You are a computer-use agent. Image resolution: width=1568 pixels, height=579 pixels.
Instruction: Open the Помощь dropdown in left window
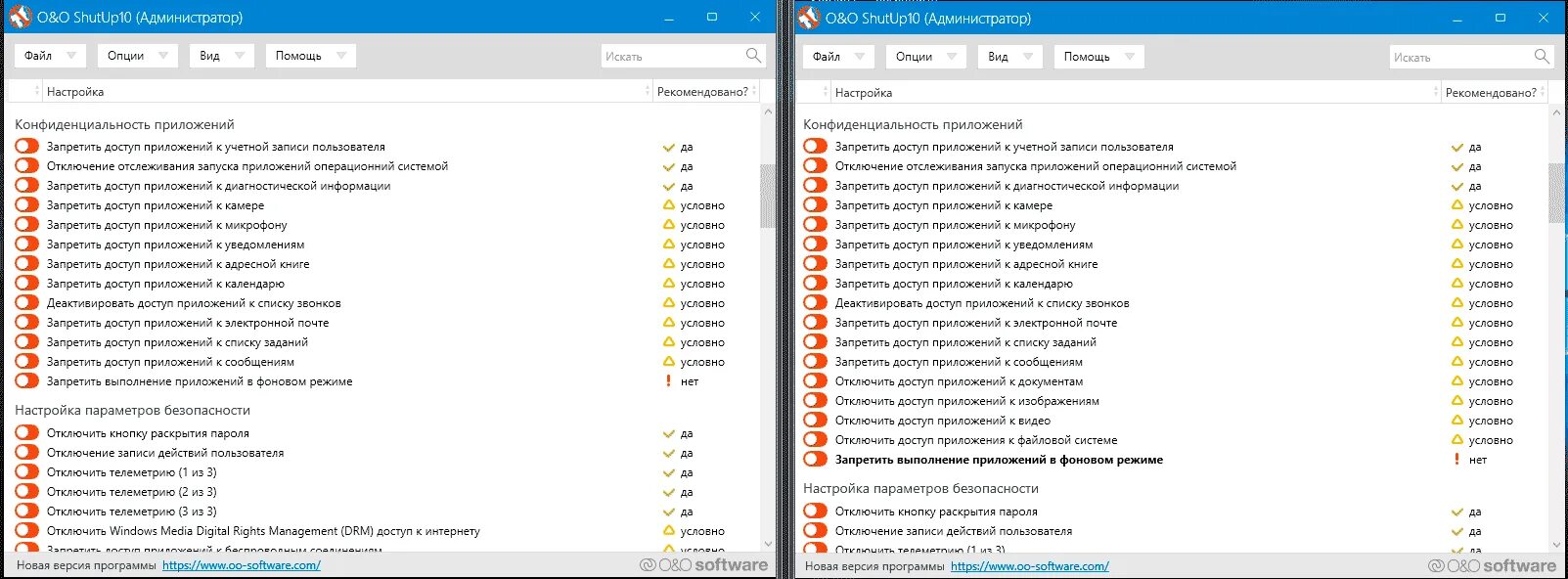(x=310, y=56)
